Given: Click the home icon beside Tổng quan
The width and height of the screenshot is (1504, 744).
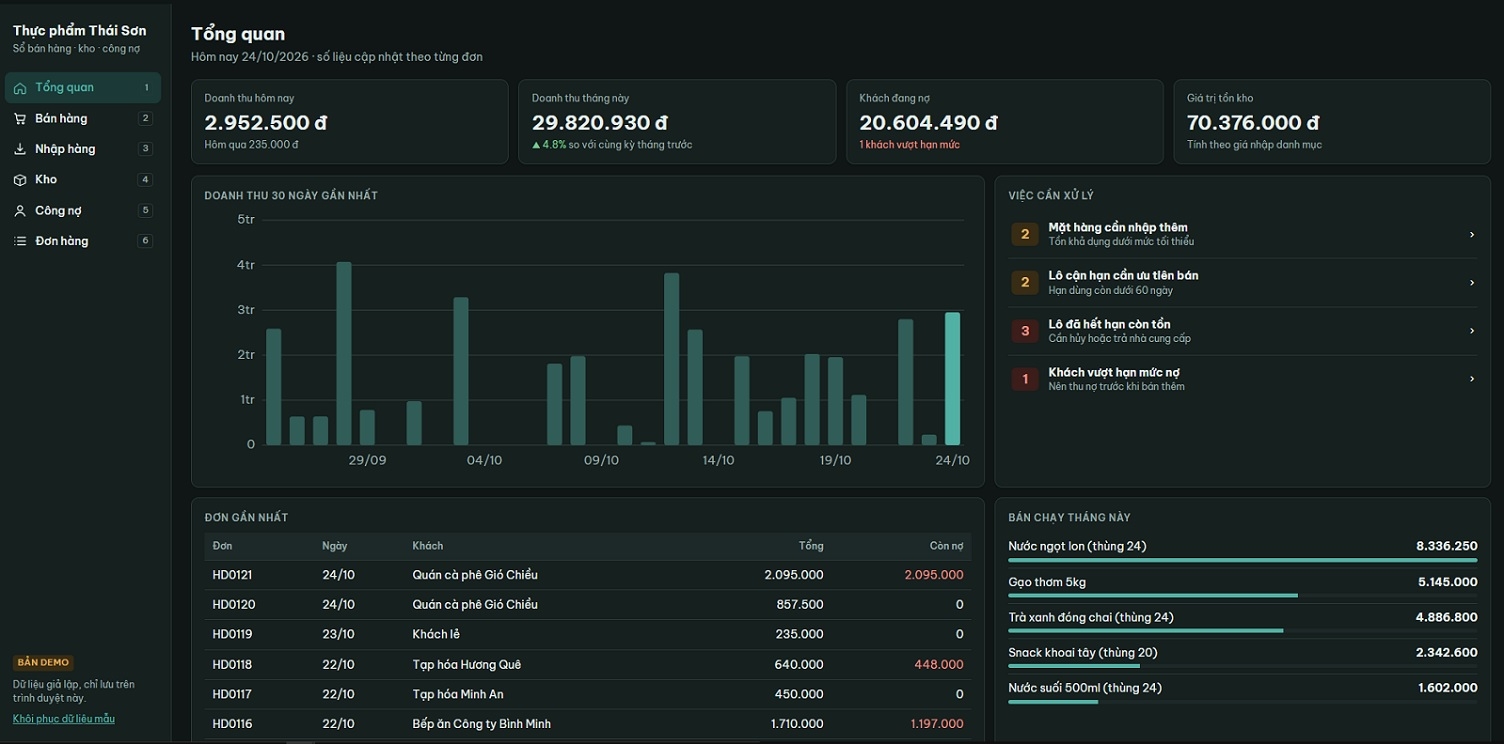Looking at the screenshot, I should point(20,88).
